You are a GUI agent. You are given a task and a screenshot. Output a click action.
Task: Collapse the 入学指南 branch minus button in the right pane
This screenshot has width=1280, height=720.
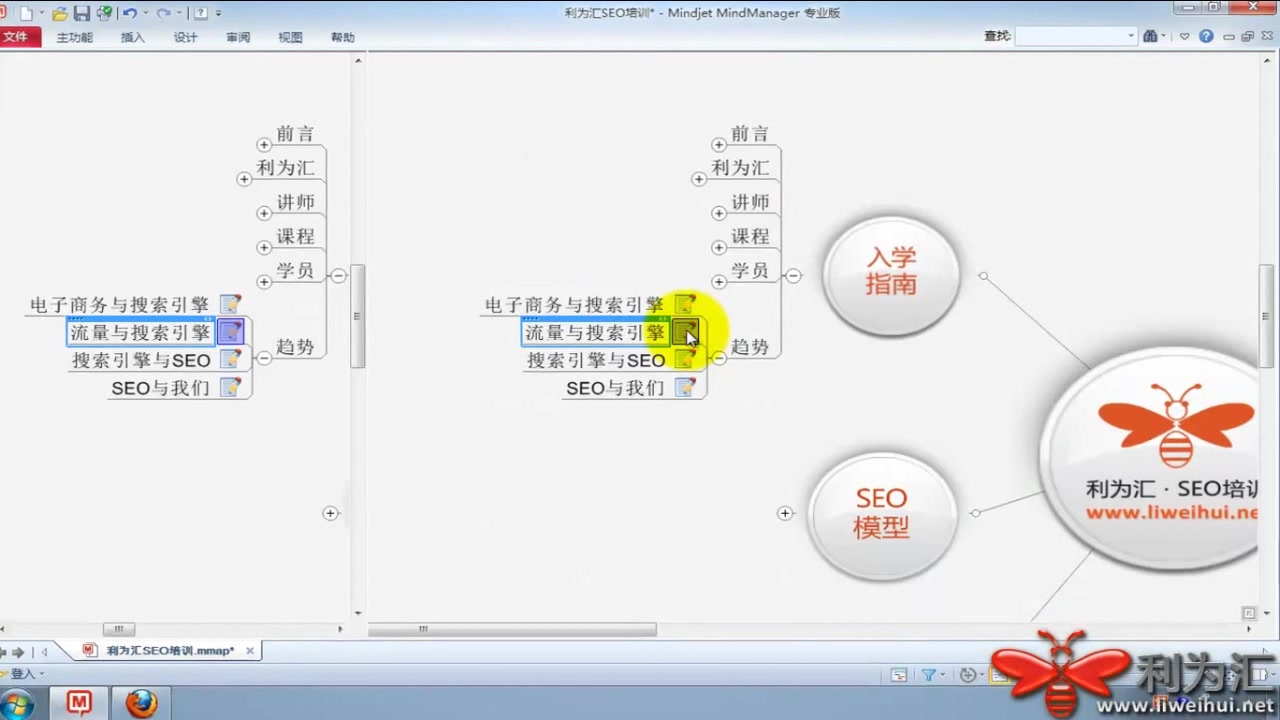click(793, 275)
